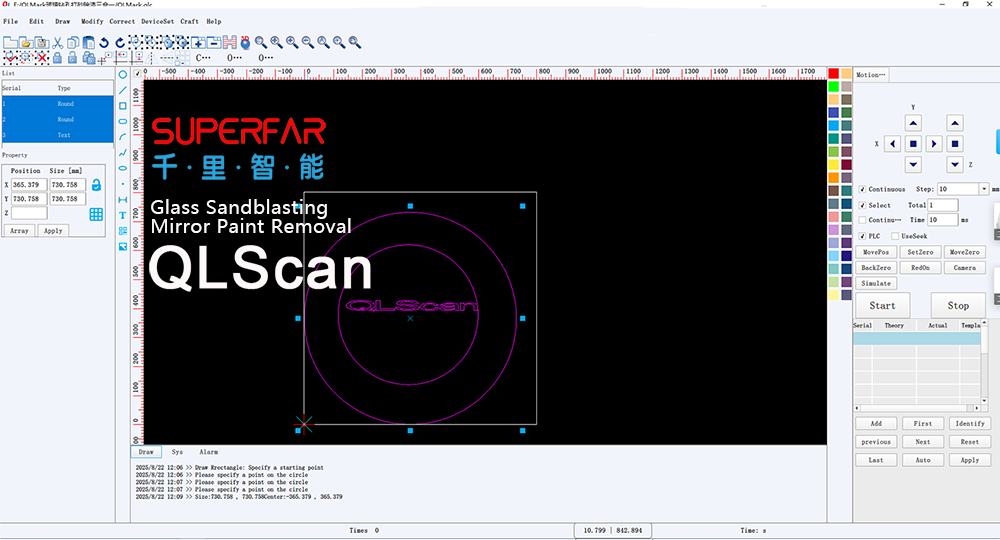Pick the red color swatch
This screenshot has width=1000, height=540.
click(x=834, y=73)
